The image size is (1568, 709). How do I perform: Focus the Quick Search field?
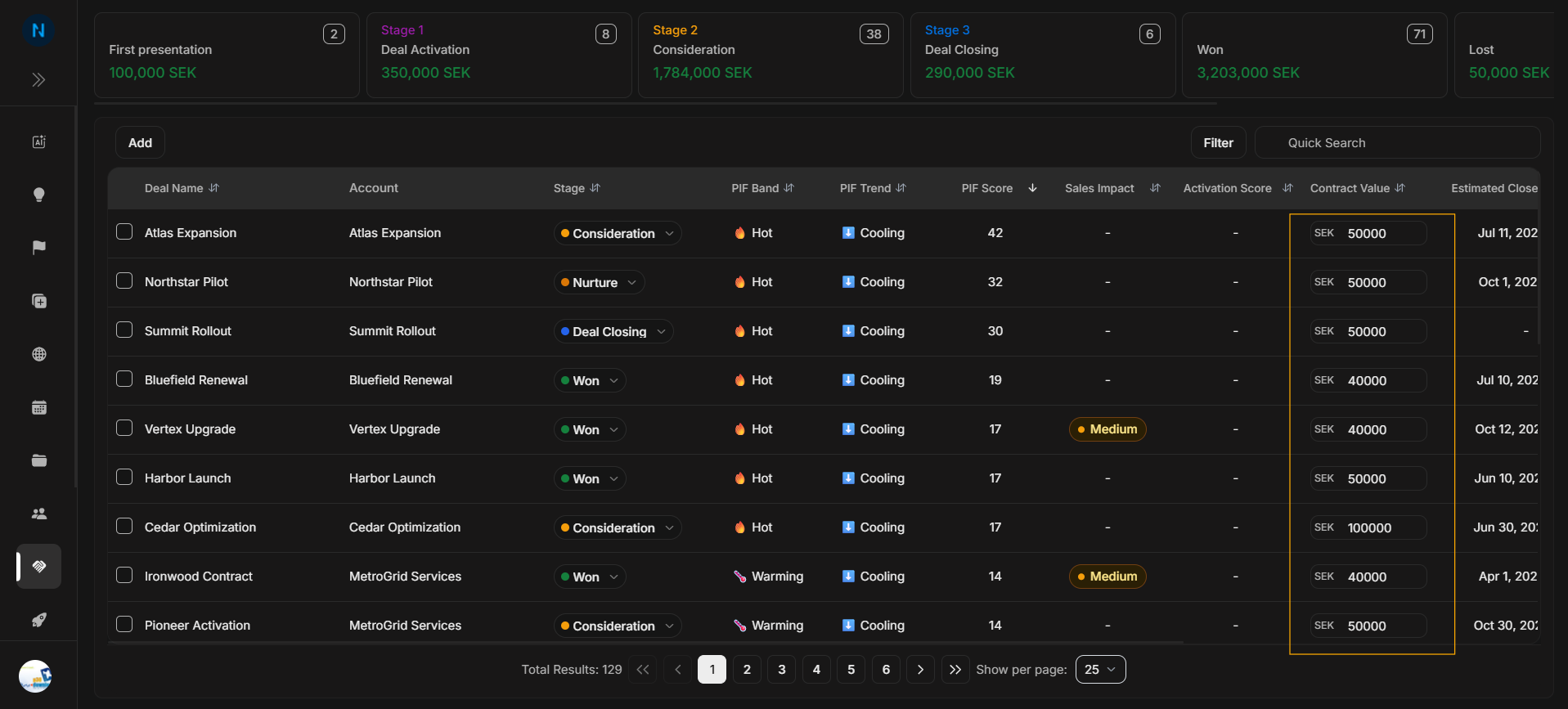tap(1397, 142)
